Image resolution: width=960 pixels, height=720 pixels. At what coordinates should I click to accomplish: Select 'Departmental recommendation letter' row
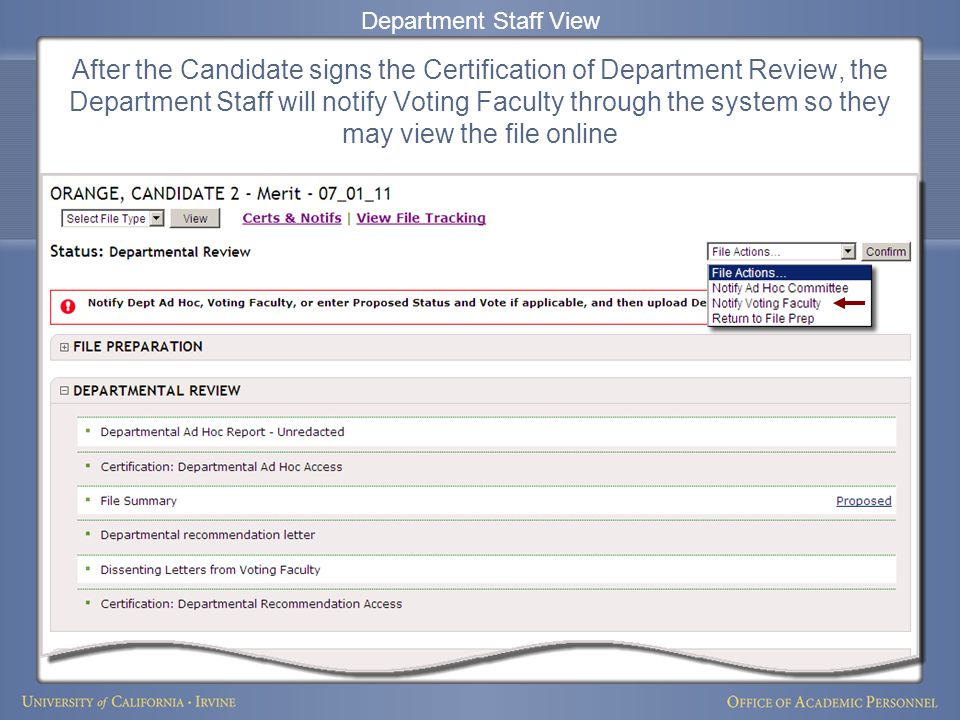pos(486,535)
